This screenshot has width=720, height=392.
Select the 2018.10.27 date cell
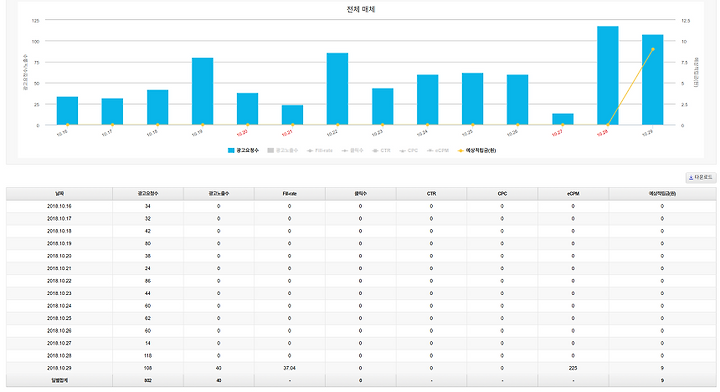pyautogui.click(x=59, y=343)
